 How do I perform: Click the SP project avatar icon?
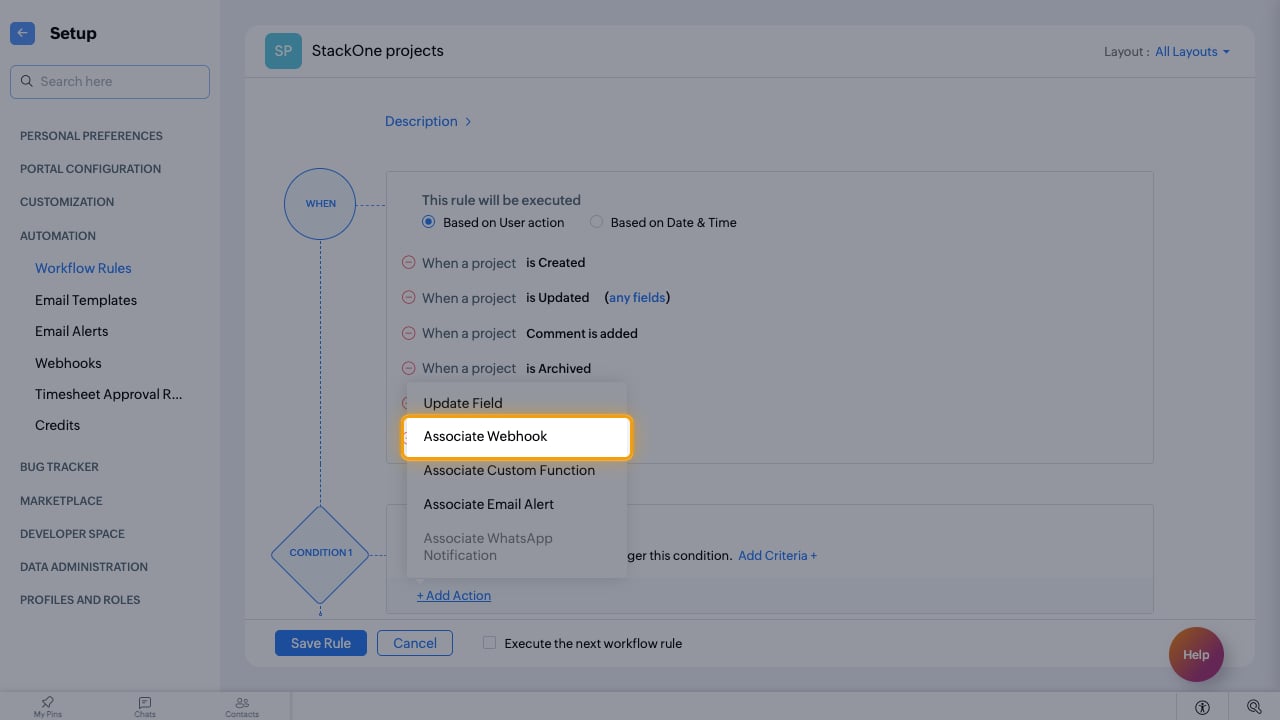(x=283, y=51)
